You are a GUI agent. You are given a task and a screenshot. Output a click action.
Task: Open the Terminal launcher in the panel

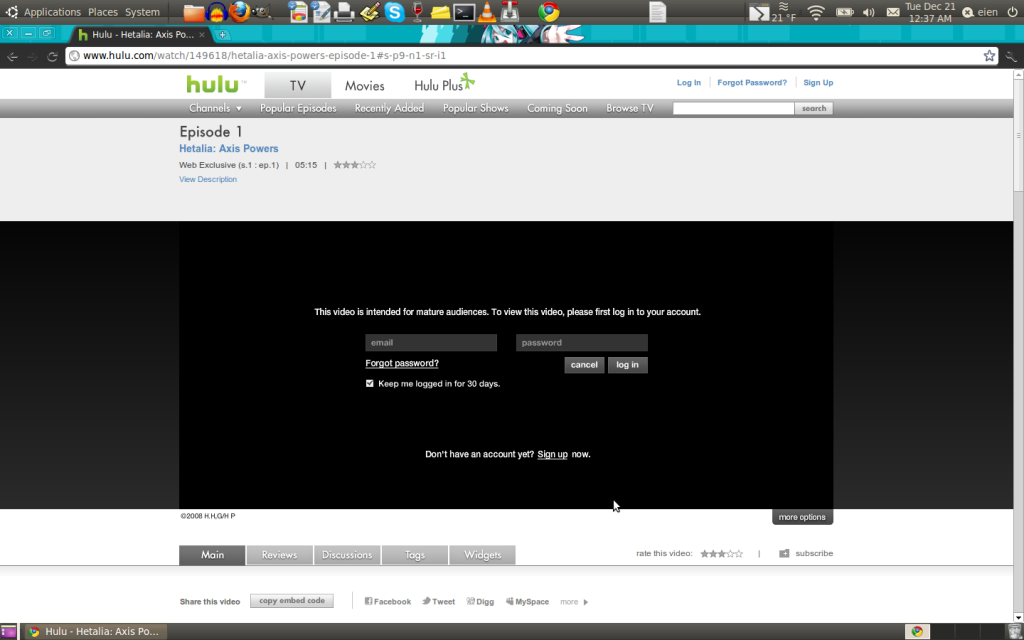pyautogui.click(x=464, y=12)
